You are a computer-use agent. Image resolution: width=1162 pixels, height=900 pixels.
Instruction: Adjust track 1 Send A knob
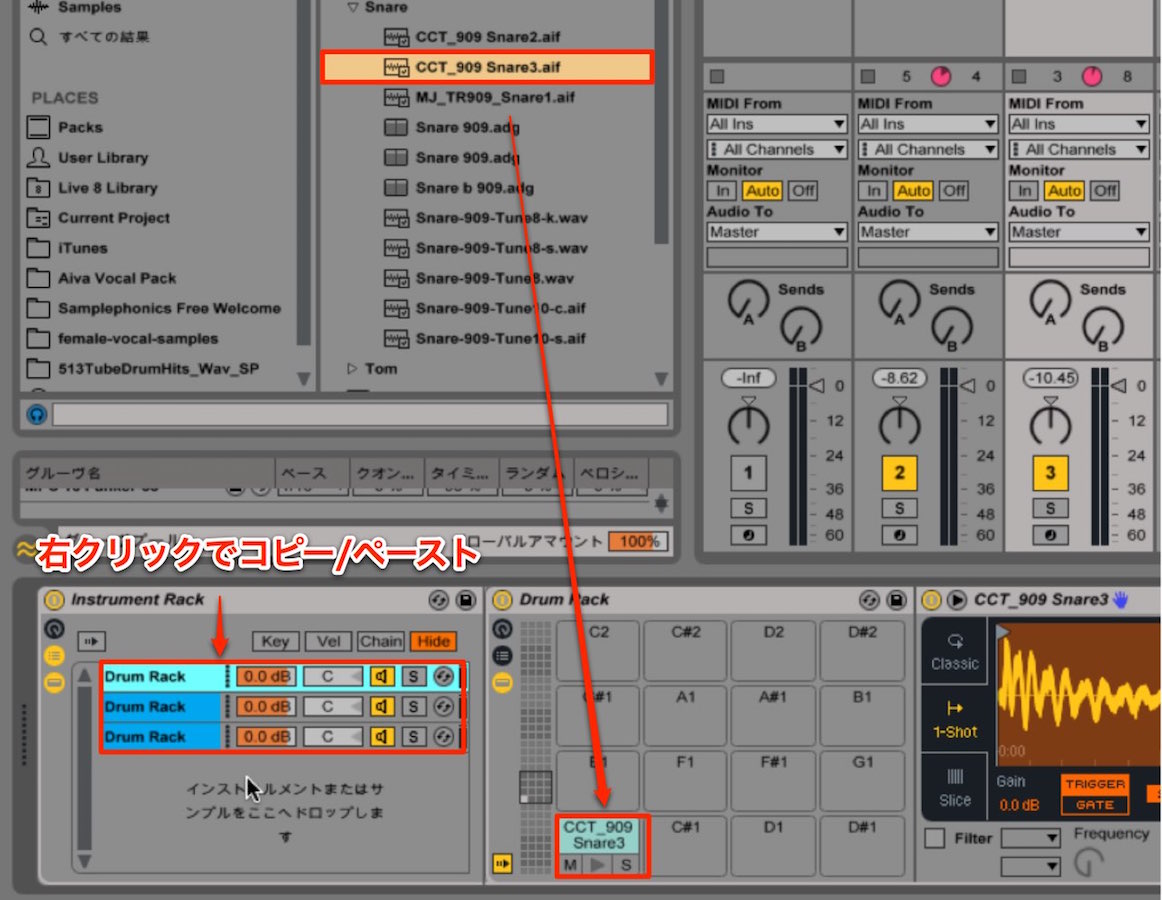748,300
